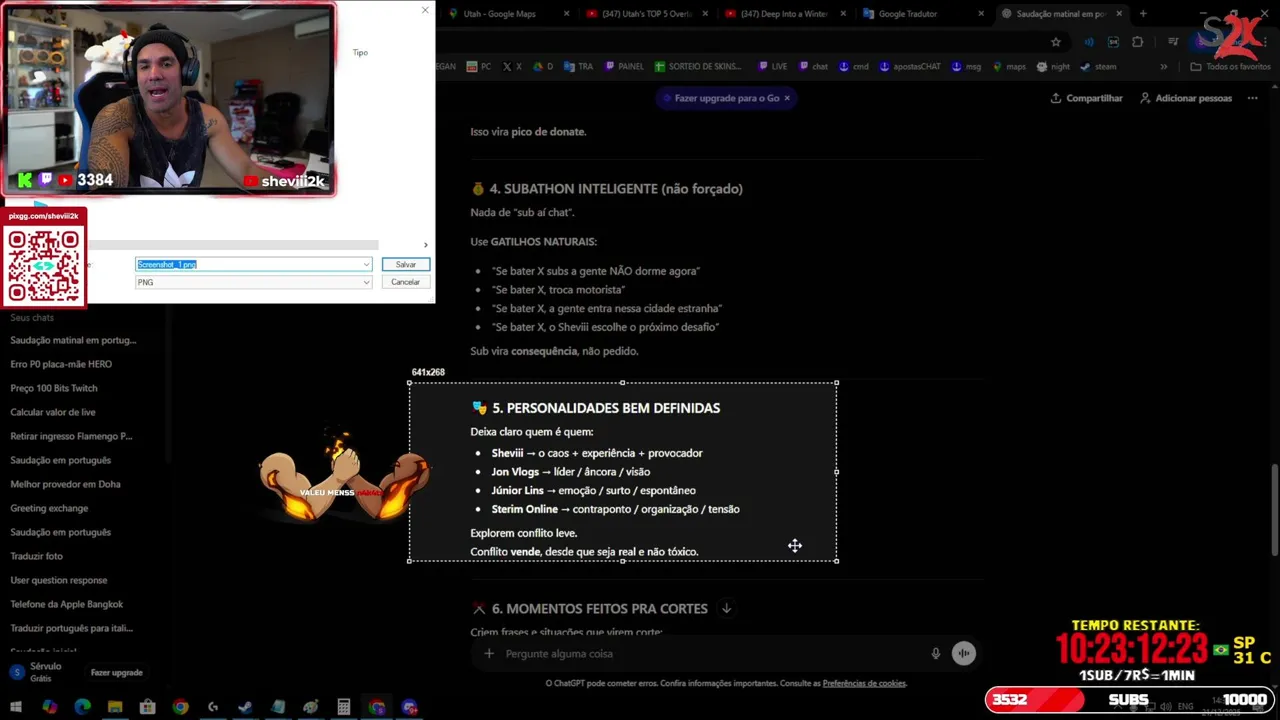Open the Telefone da Apple Bangkok chat

(x=66, y=604)
